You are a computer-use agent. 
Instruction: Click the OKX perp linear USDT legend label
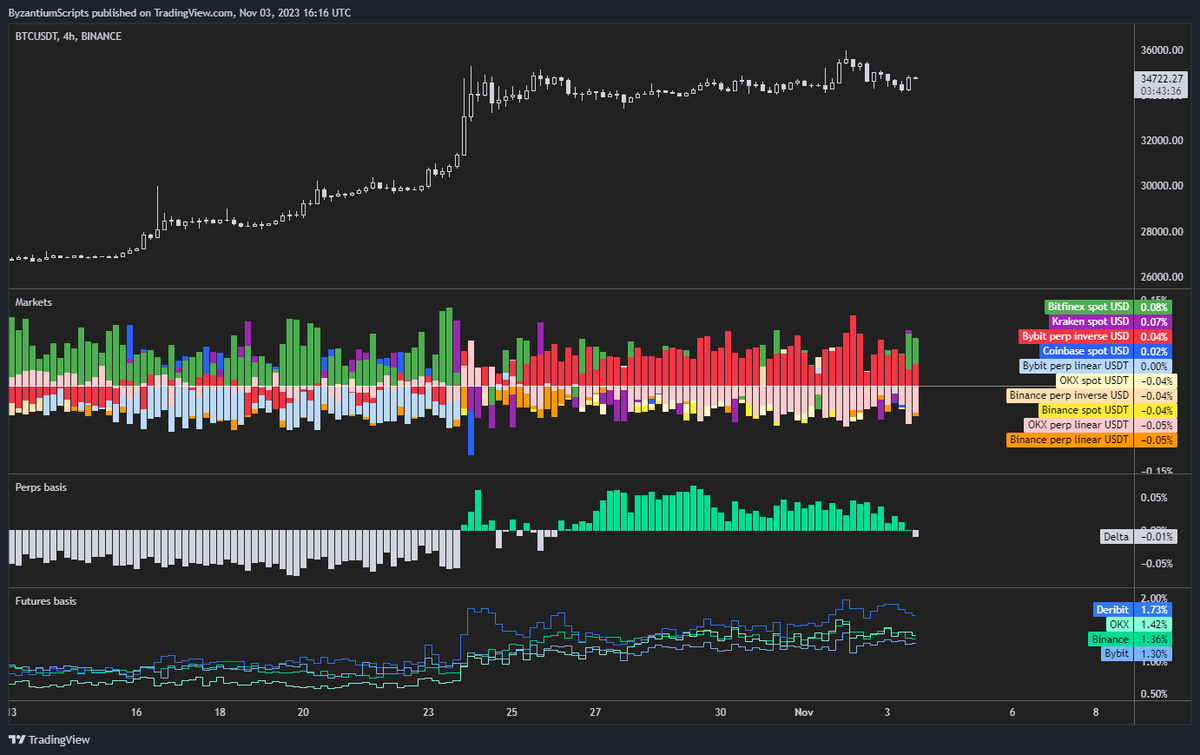[x=1081, y=425]
